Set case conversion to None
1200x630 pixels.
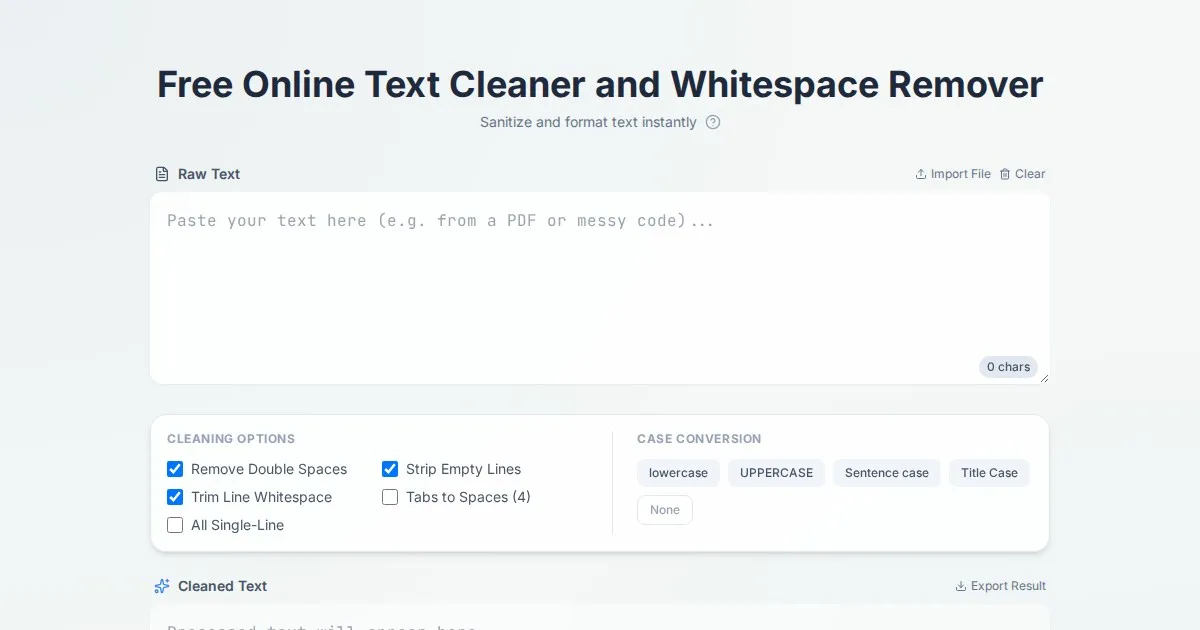coord(665,510)
